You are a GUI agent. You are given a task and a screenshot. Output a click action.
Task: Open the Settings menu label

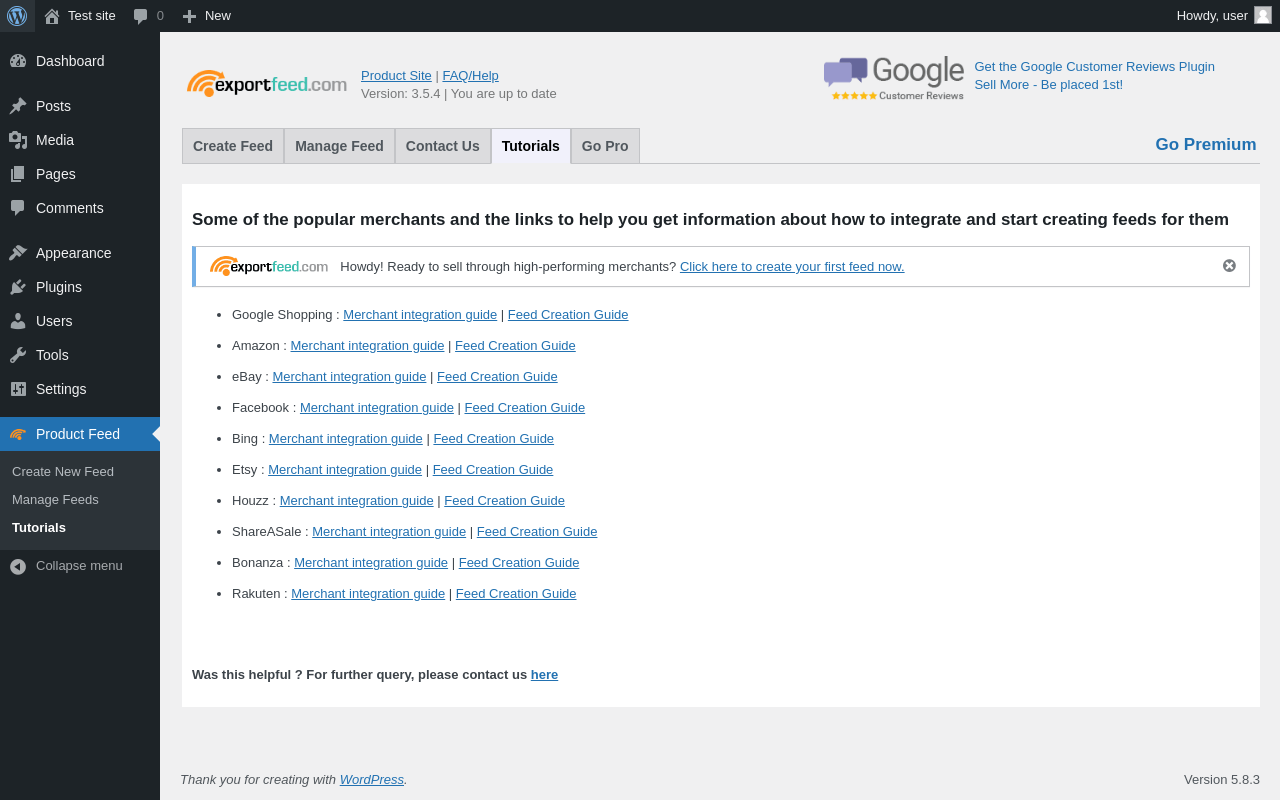[61, 389]
